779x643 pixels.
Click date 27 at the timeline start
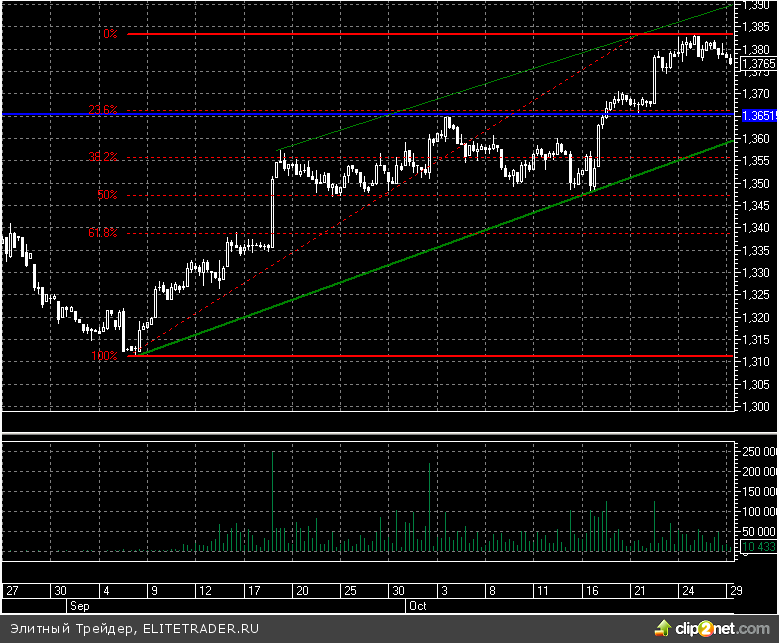(11, 591)
